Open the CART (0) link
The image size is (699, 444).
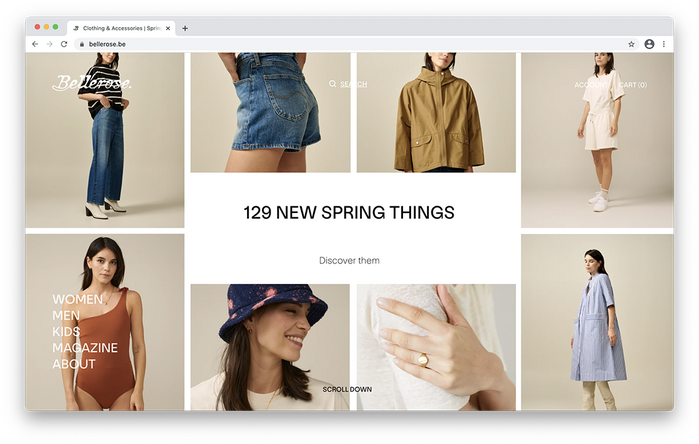[633, 85]
